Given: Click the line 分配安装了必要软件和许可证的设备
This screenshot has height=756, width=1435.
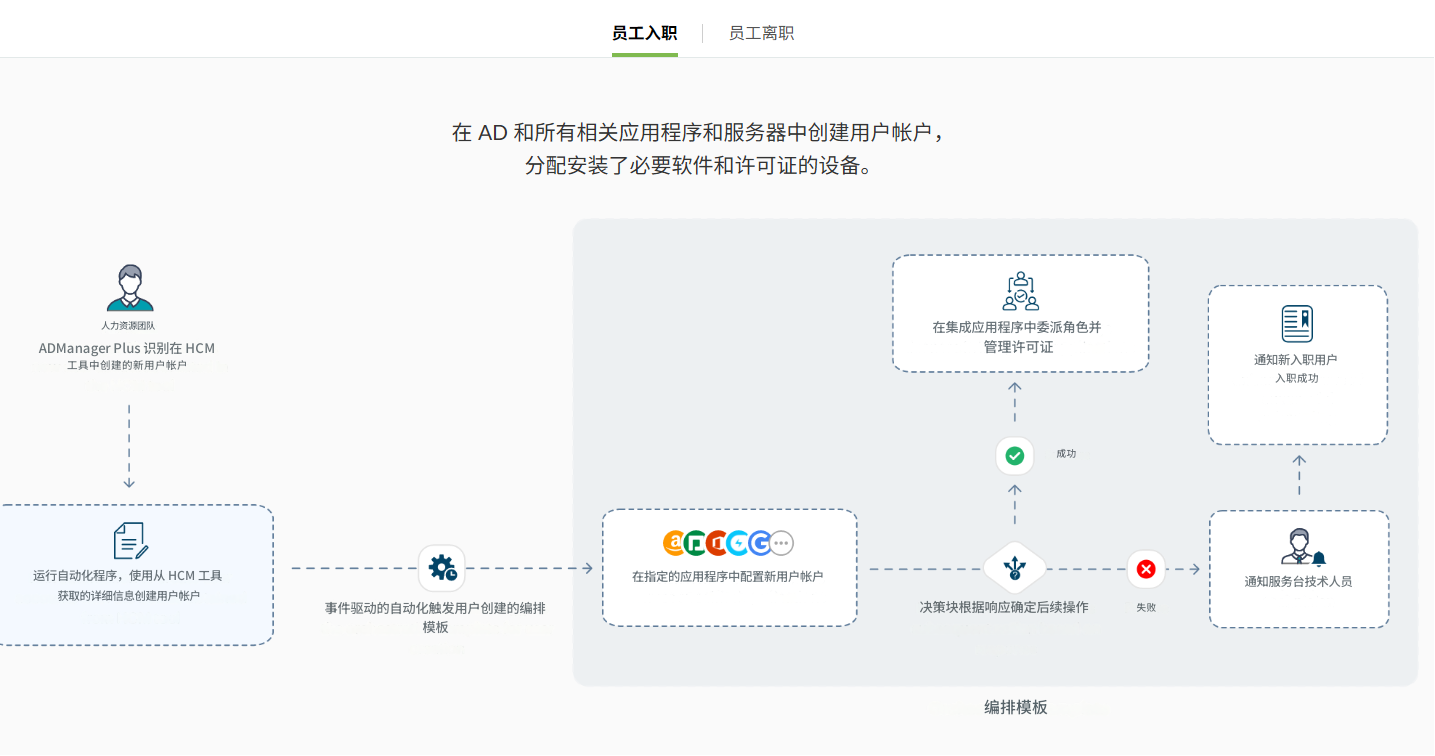Looking at the screenshot, I should pyautogui.click(x=698, y=166).
